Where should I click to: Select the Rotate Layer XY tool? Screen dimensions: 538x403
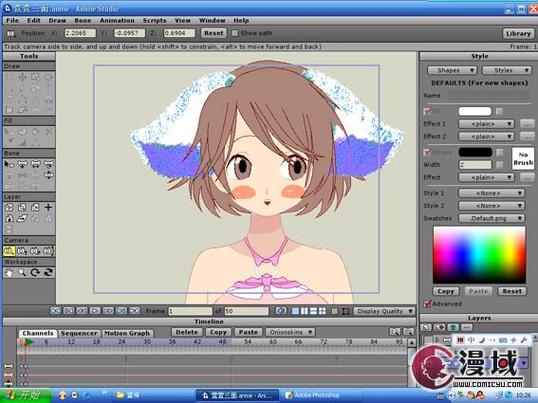(x=9, y=218)
